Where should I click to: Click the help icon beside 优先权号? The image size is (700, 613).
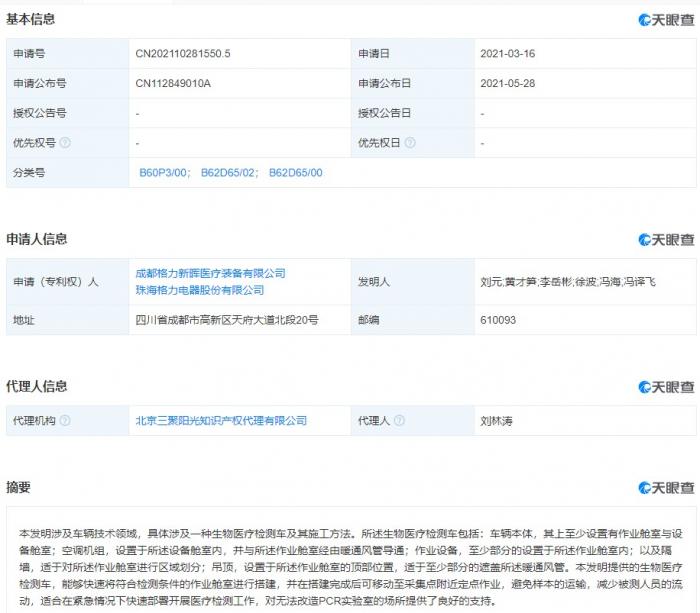(65, 143)
